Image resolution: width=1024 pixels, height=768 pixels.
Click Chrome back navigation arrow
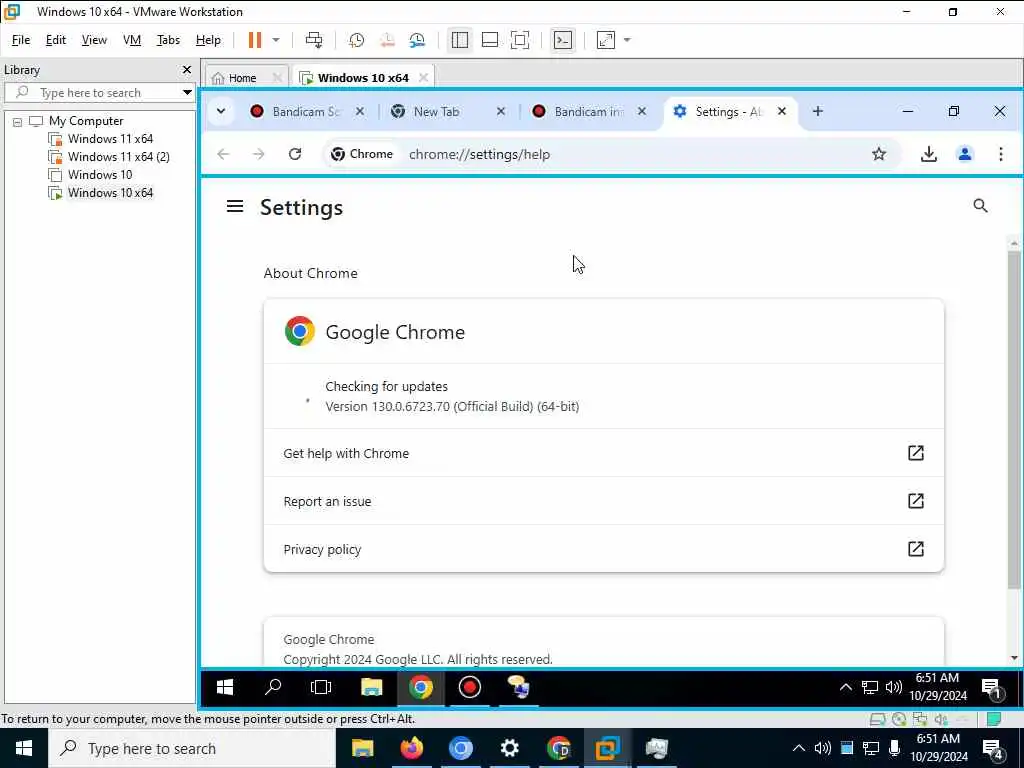223,154
